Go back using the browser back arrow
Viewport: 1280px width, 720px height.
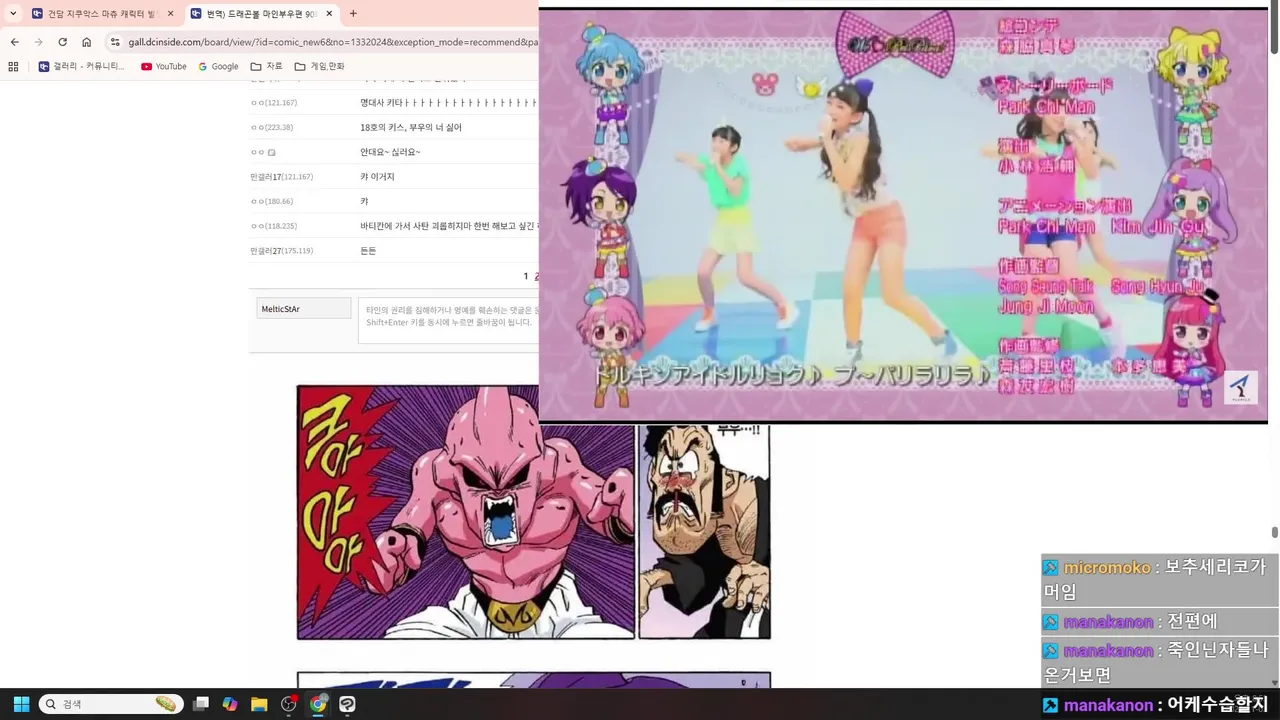tap(14, 42)
